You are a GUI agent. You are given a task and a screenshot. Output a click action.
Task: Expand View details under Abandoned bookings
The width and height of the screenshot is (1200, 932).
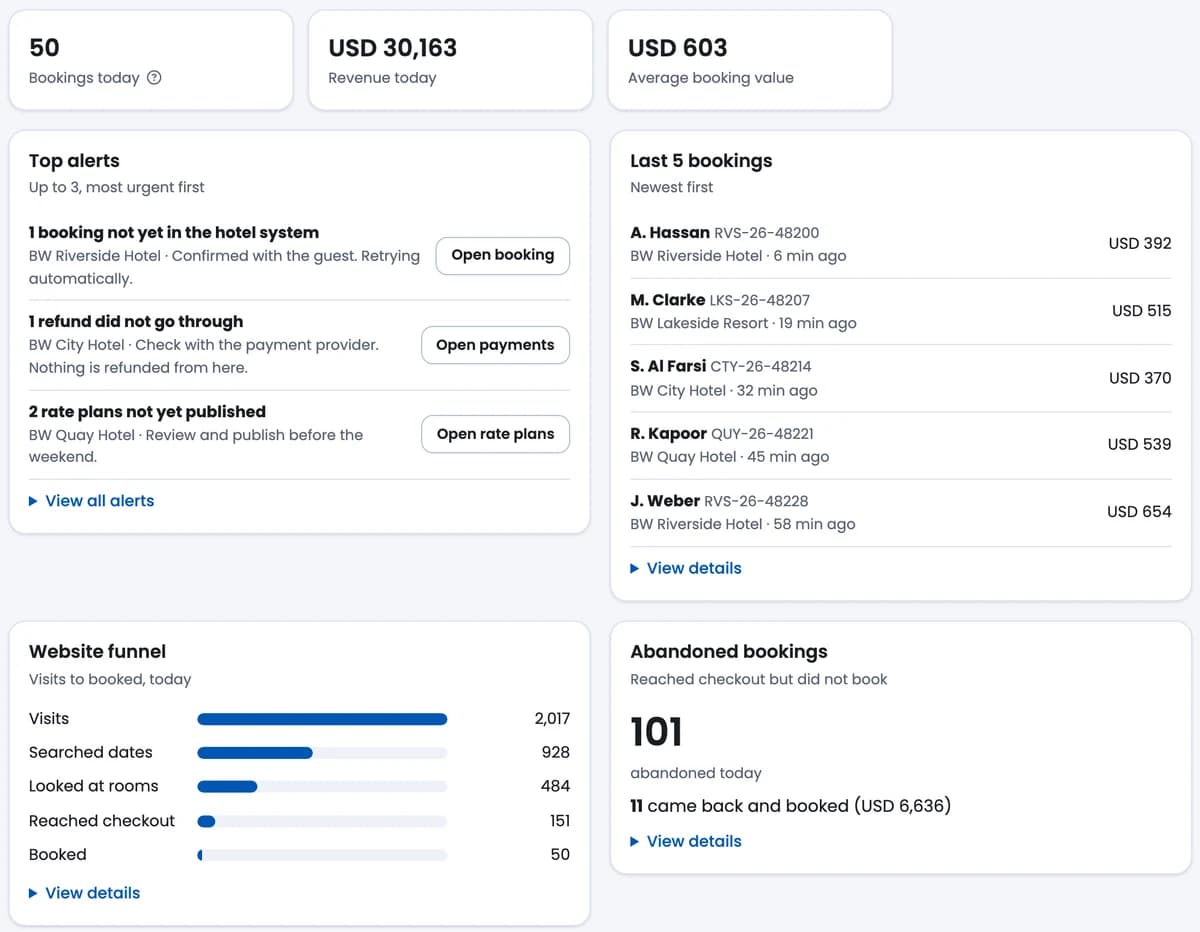point(686,841)
